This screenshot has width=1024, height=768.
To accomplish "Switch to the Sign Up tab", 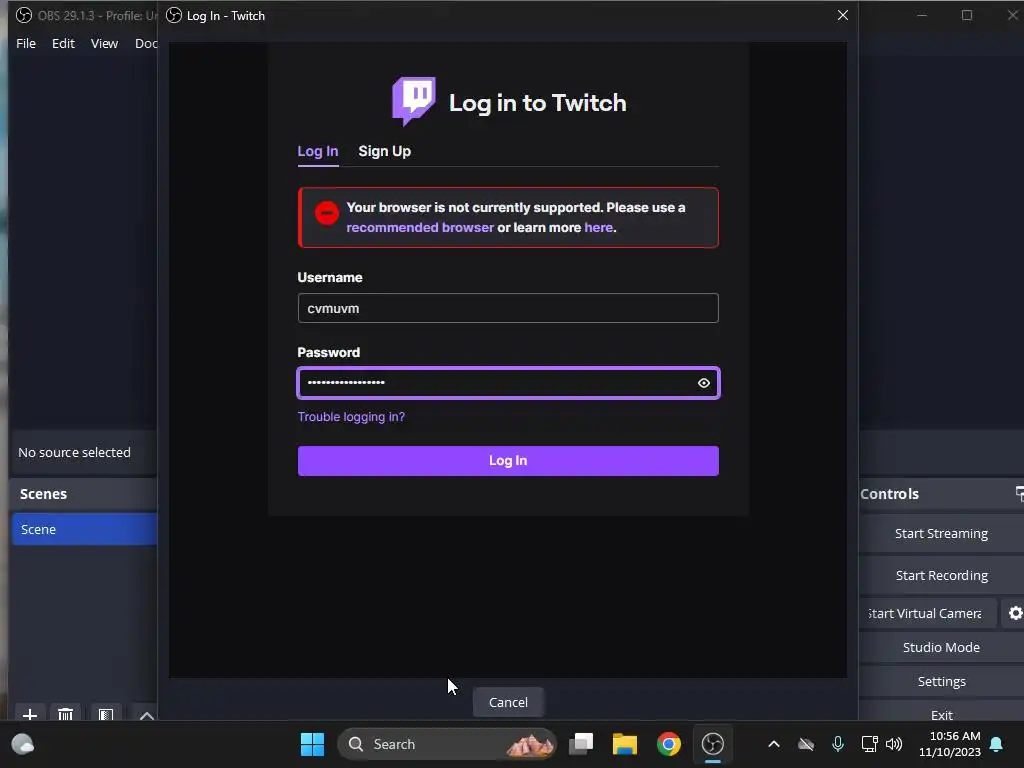I will (x=385, y=151).
